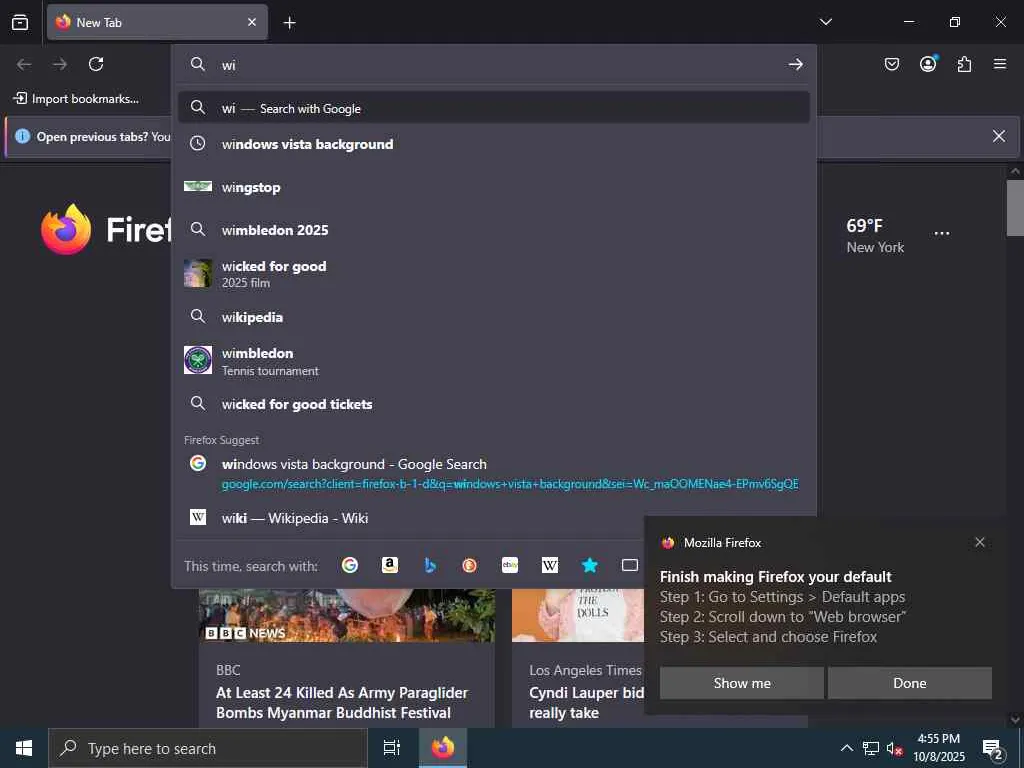Open a new tab with plus button

point(289,23)
